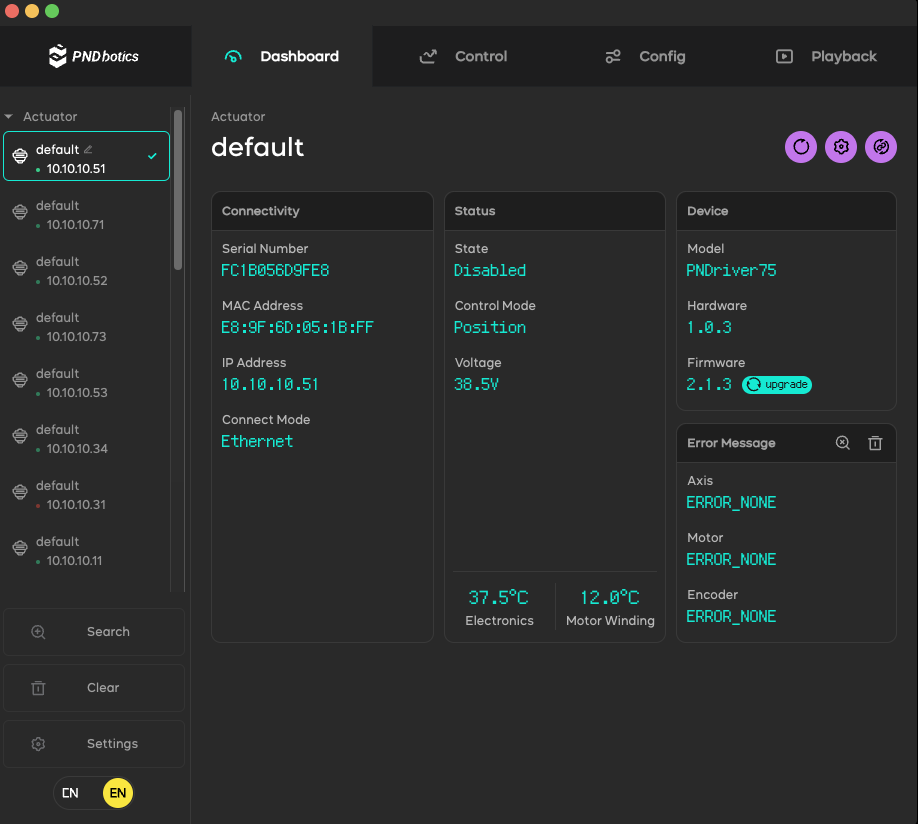This screenshot has height=824, width=918.
Task: Switch language to EN
Action: pos(118,793)
